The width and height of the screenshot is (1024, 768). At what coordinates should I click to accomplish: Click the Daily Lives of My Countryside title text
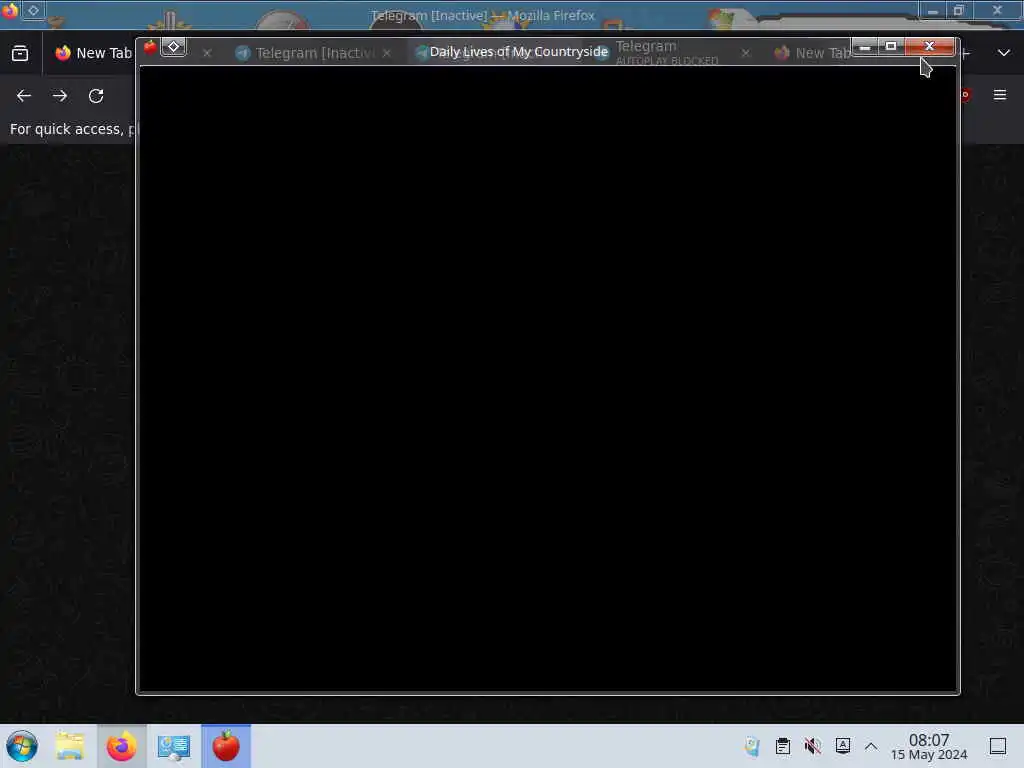pyautogui.click(x=519, y=52)
